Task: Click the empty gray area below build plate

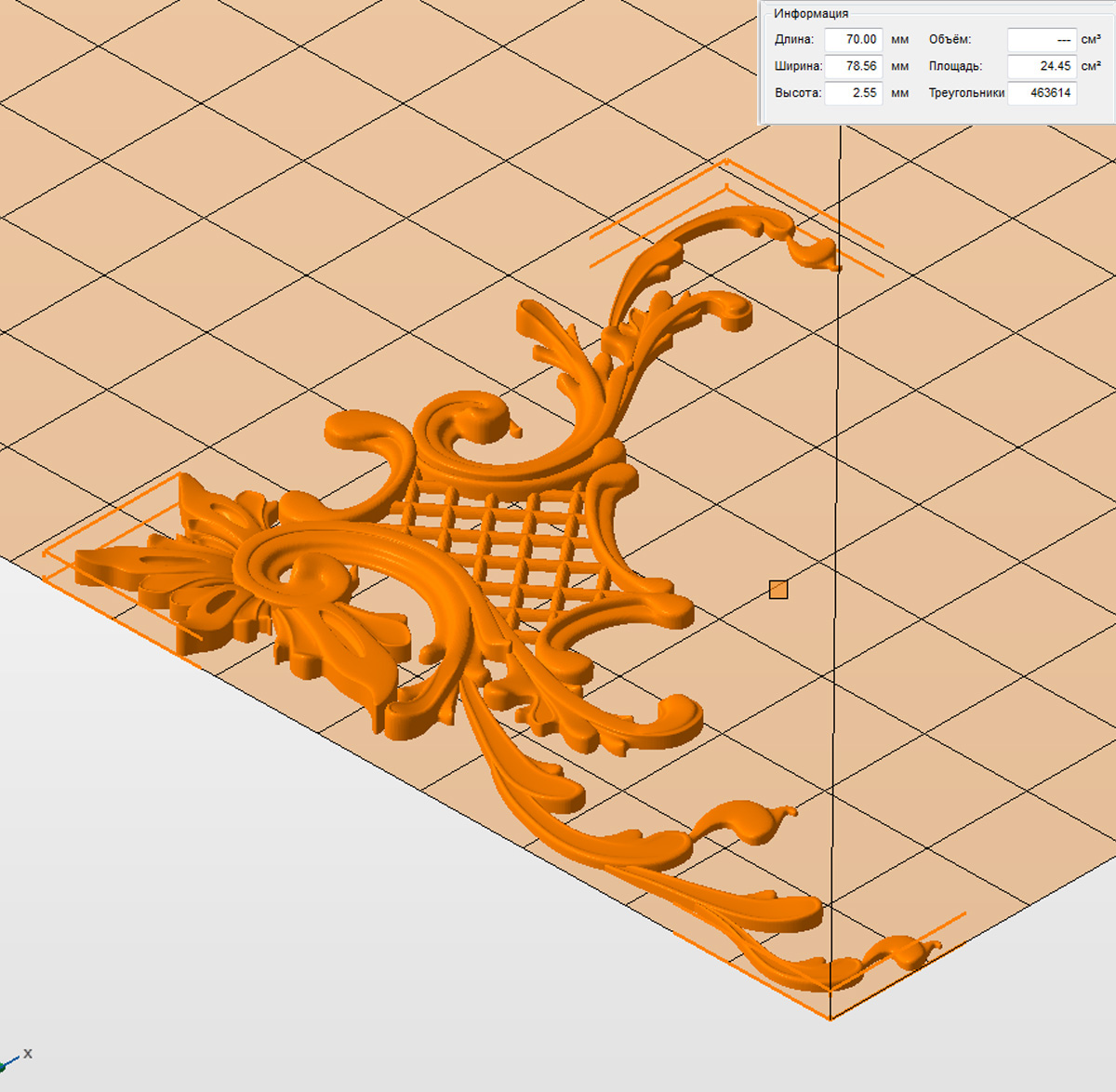Action: coord(279,884)
